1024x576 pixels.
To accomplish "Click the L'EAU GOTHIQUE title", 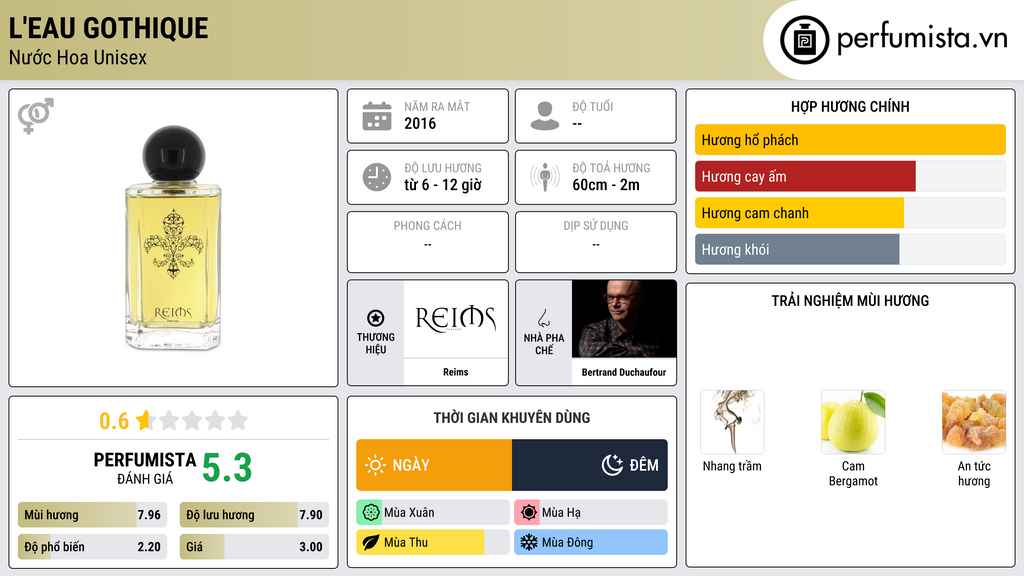I will tap(108, 28).
